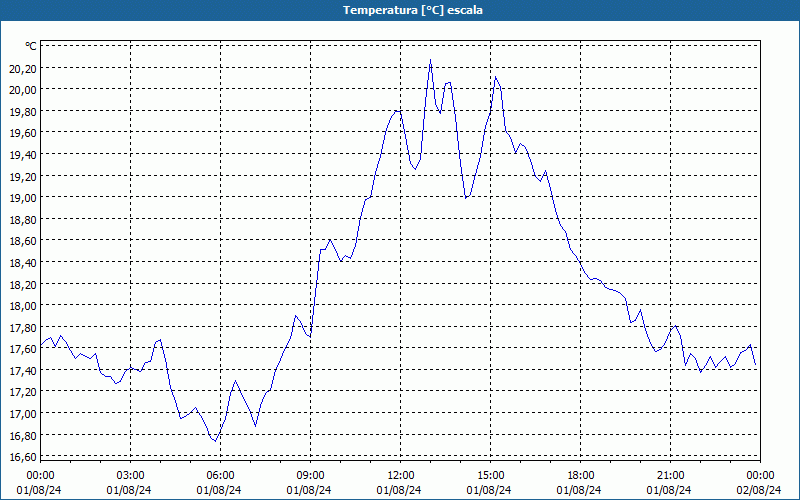Pick the 19,40 y-axis value
This screenshot has width=800, height=500.
(23, 155)
